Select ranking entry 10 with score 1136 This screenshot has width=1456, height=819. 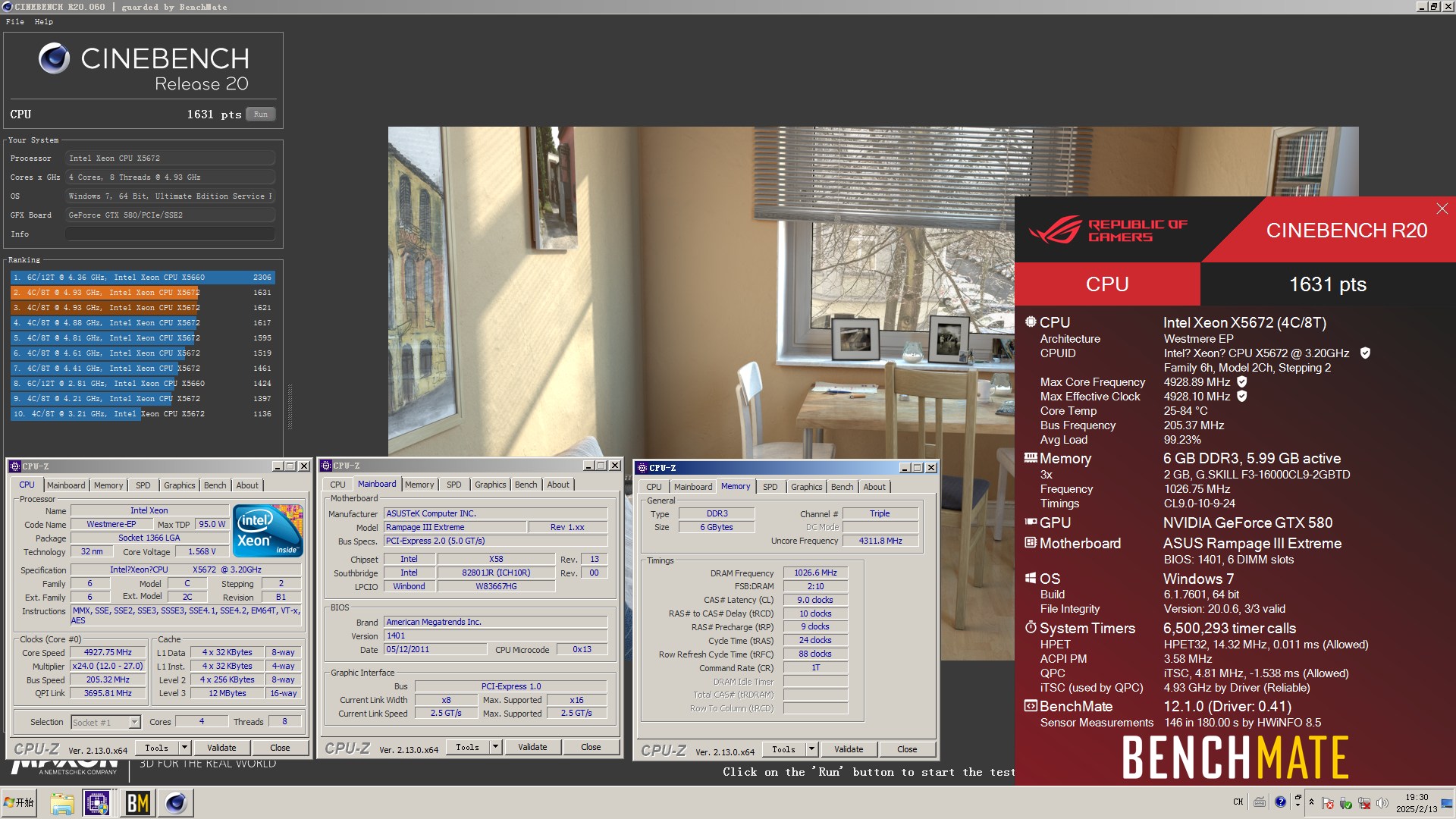pyautogui.click(x=142, y=414)
